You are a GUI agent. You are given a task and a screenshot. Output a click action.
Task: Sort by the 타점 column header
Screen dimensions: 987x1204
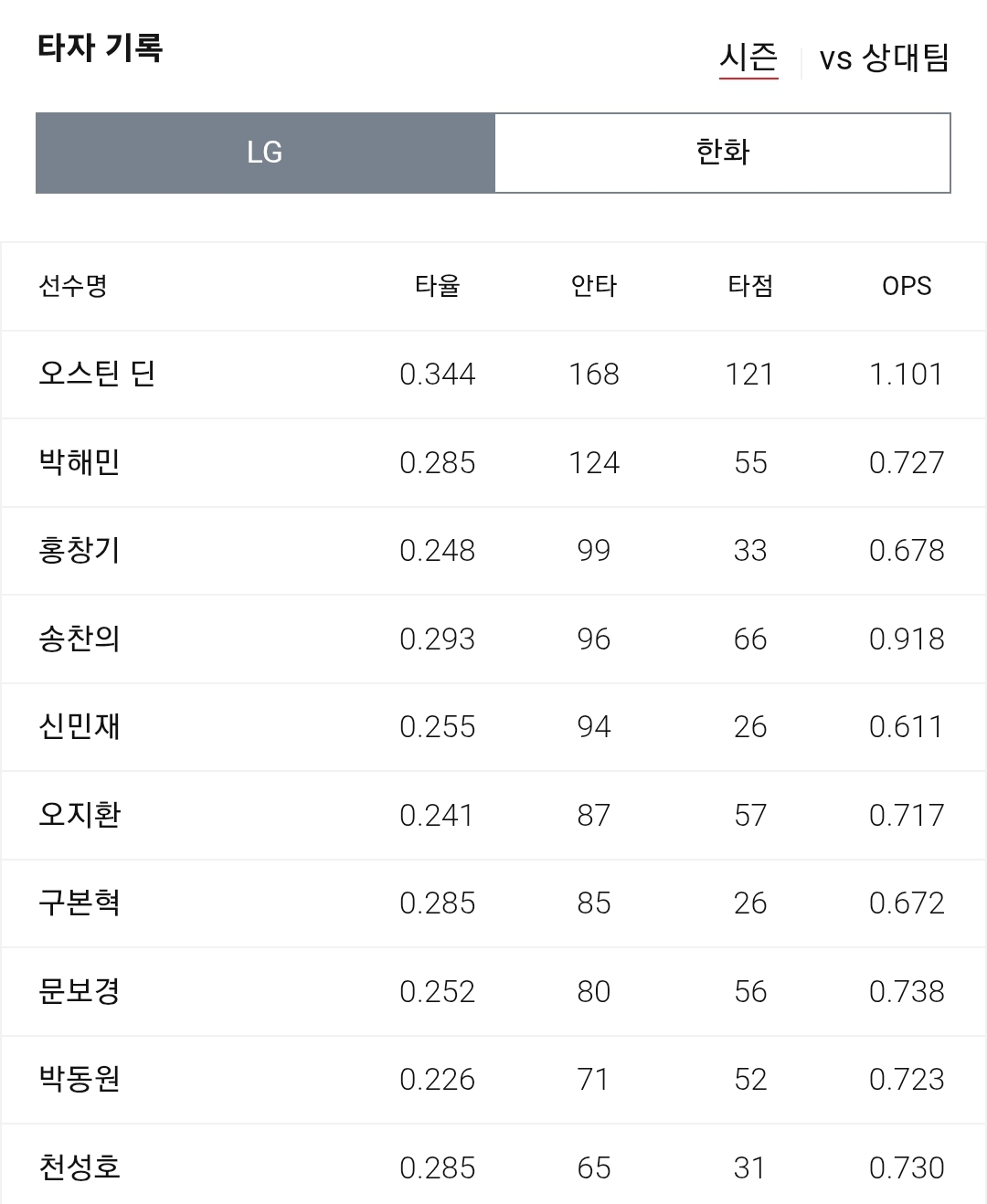point(750,286)
